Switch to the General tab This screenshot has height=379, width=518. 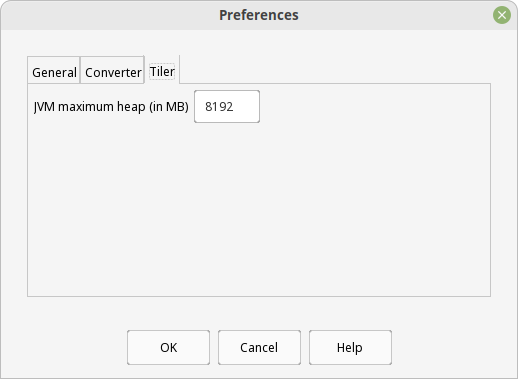(x=54, y=70)
